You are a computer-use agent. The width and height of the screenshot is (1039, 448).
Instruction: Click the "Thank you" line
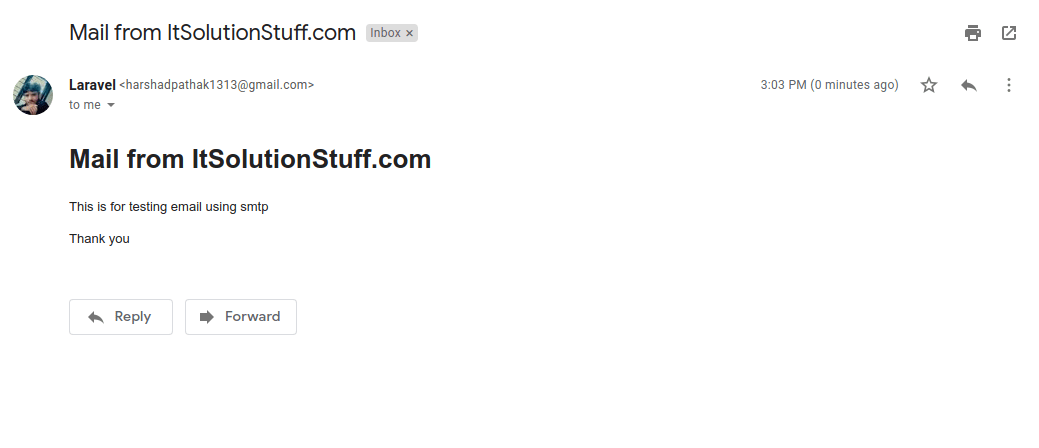coord(99,239)
